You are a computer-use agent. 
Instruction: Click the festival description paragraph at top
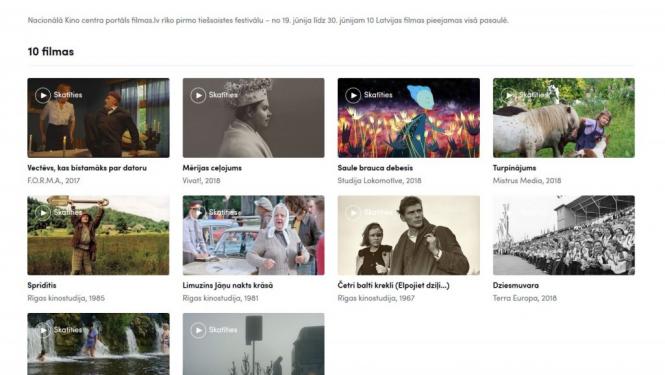tap(268, 20)
